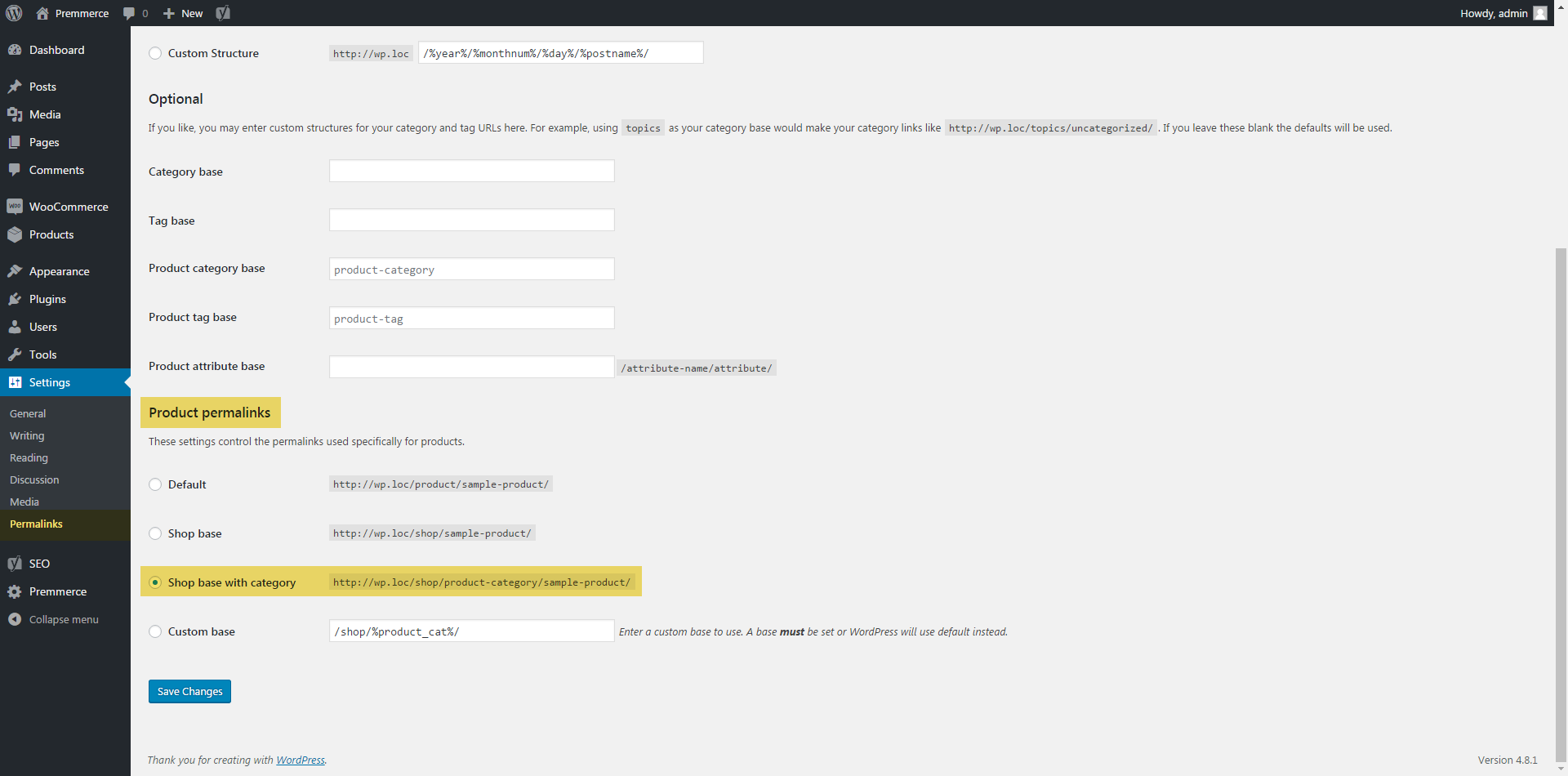Open the Plugins menu
The image size is (1568, 776).
coord(65,299)
